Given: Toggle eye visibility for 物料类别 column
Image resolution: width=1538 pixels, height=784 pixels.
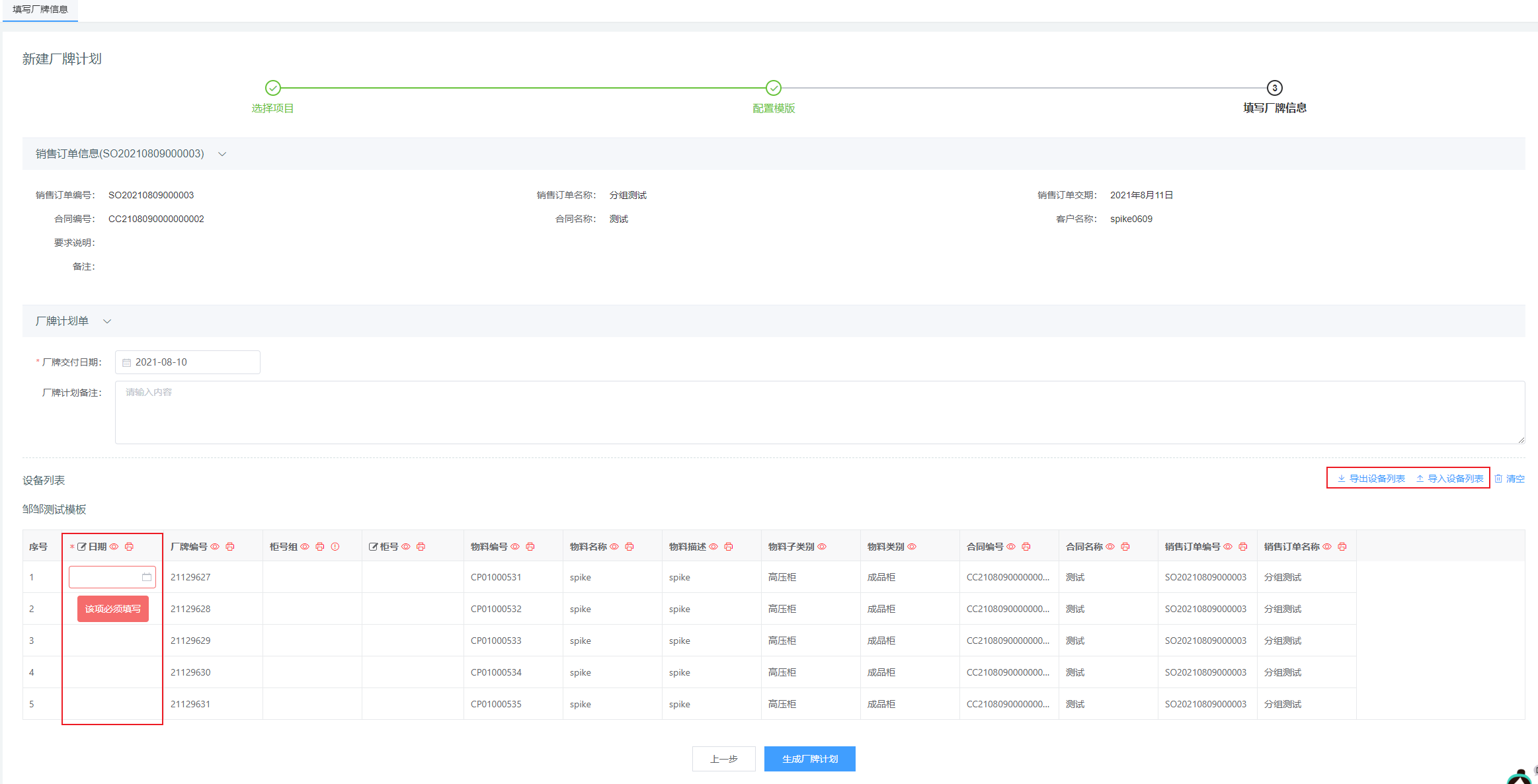Looking at the screenshot, I should pyautogui.click(x=912, y=547).
